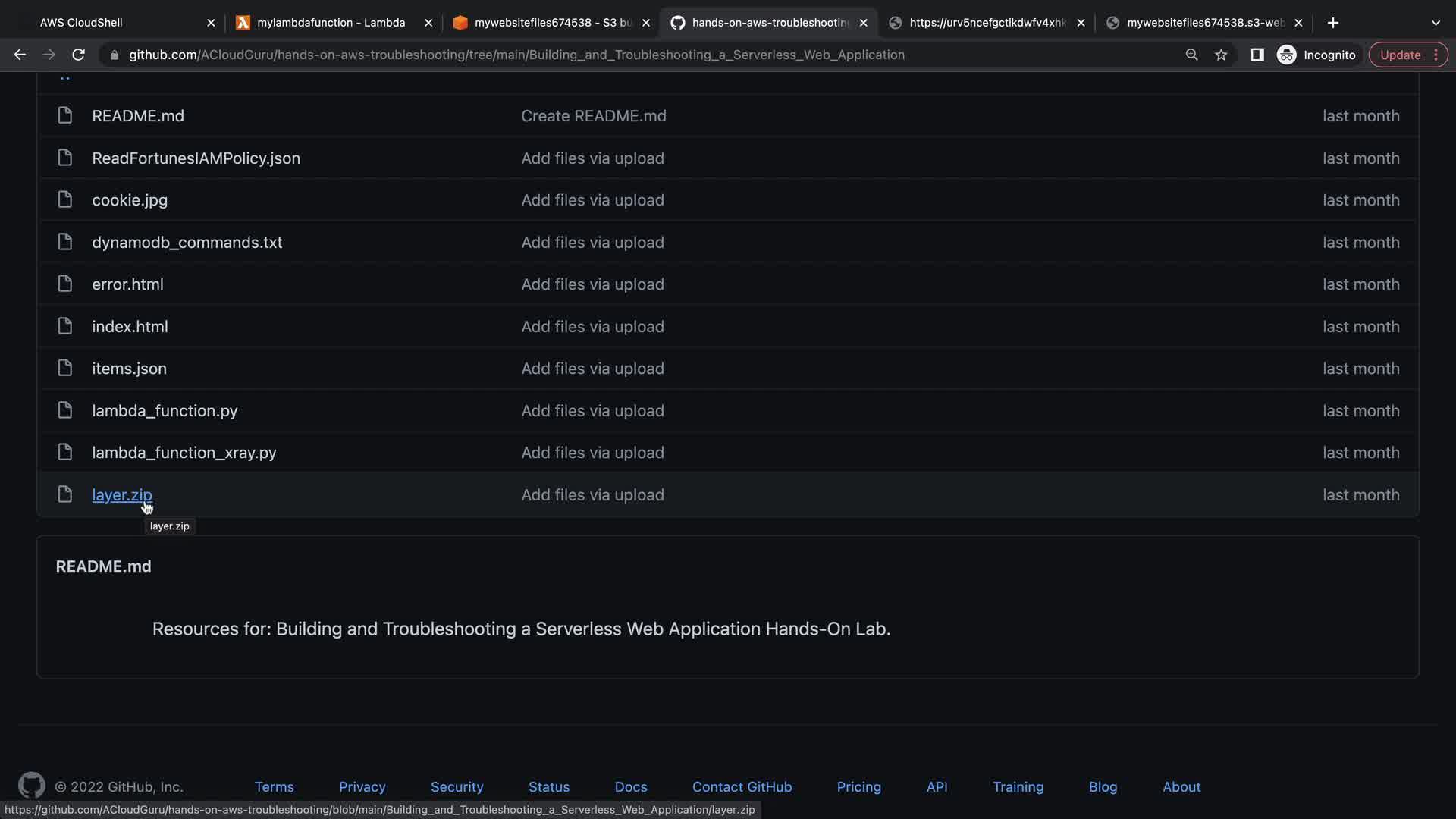Image resolution: width=1456 pixels, height=819 pixels.
Task: Switch to mylambdafunction Lambda tab
Action: click(331, 23)
